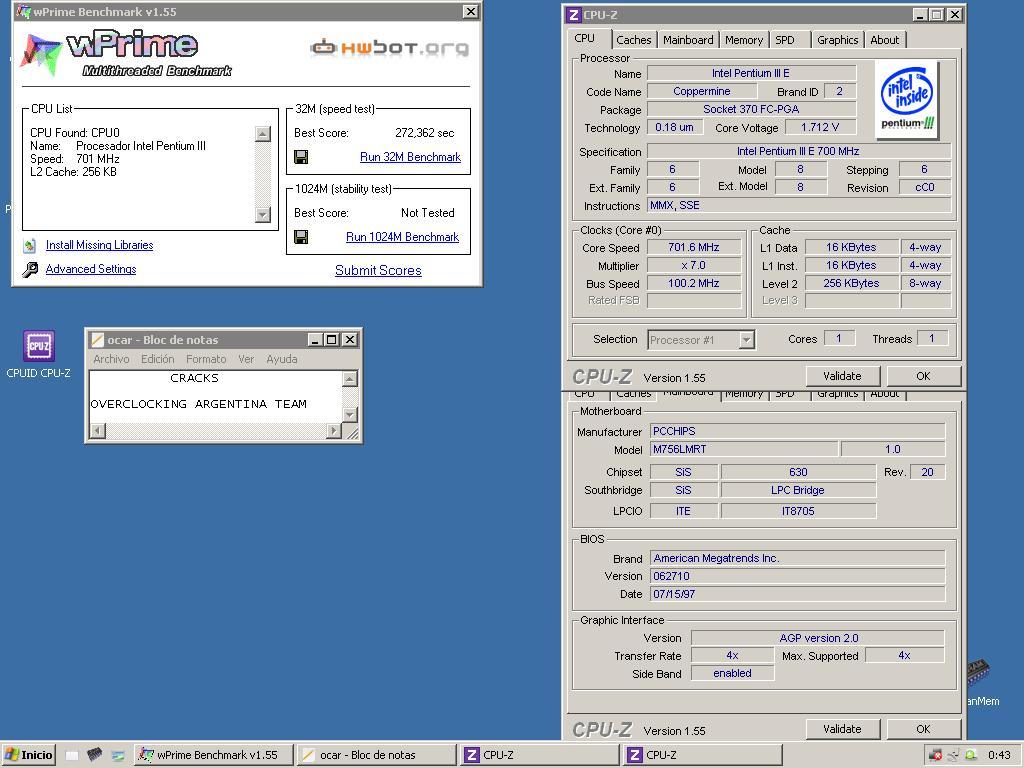
Task: Open the Archivo menu in Notepad
Action: [111, 359]
